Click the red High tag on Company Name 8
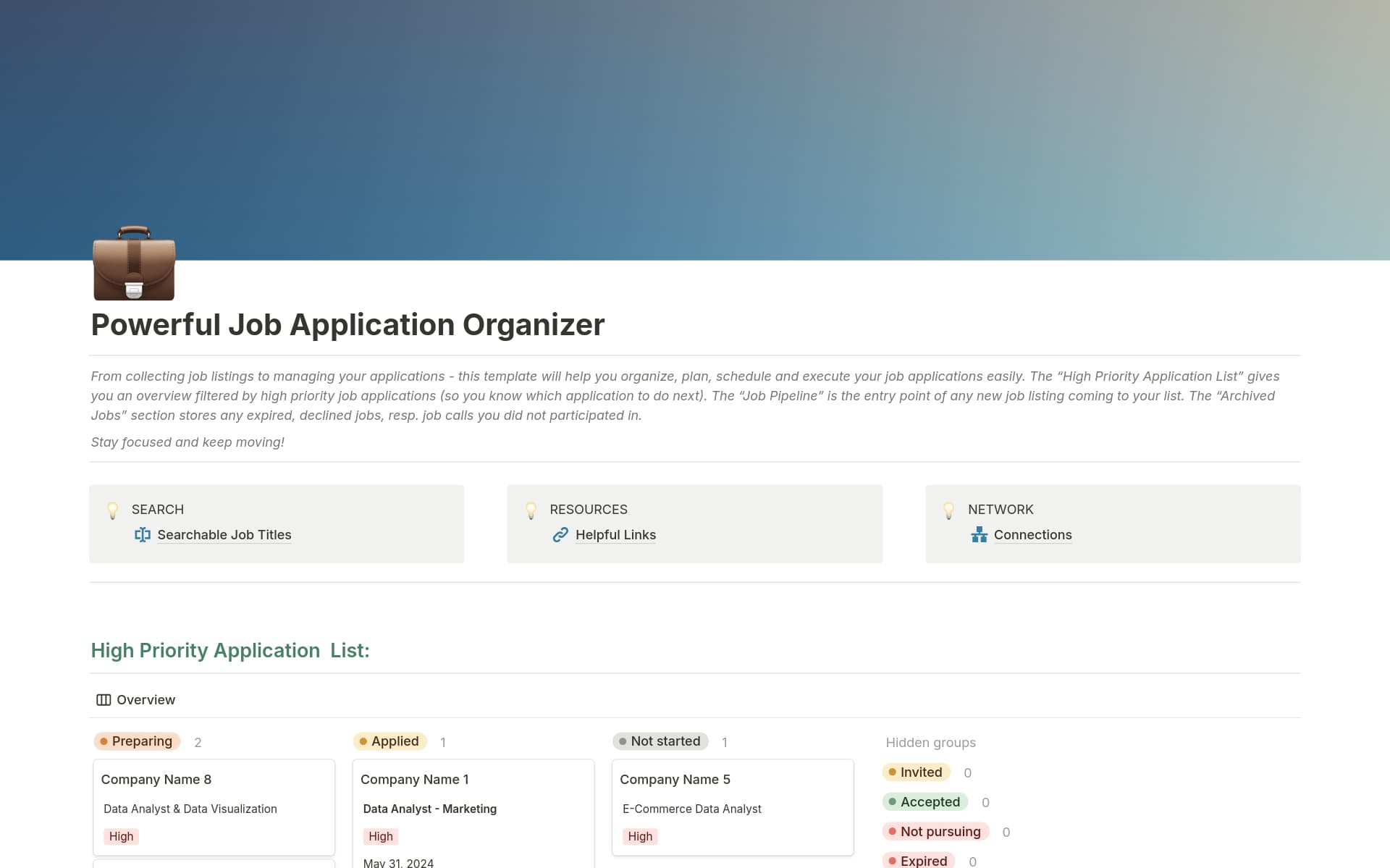 121,836
